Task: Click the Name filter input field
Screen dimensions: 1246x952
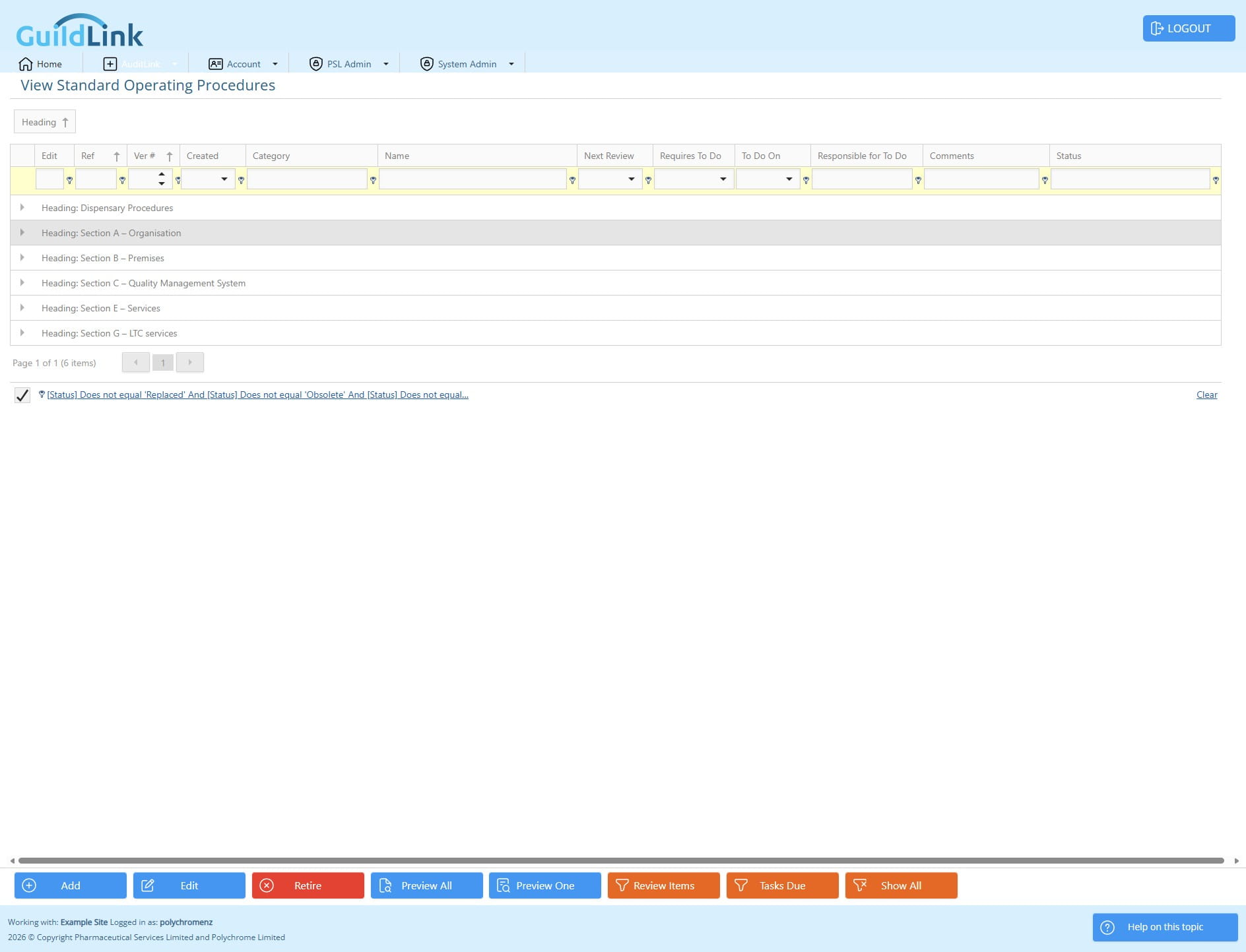Action: (473, 179)
